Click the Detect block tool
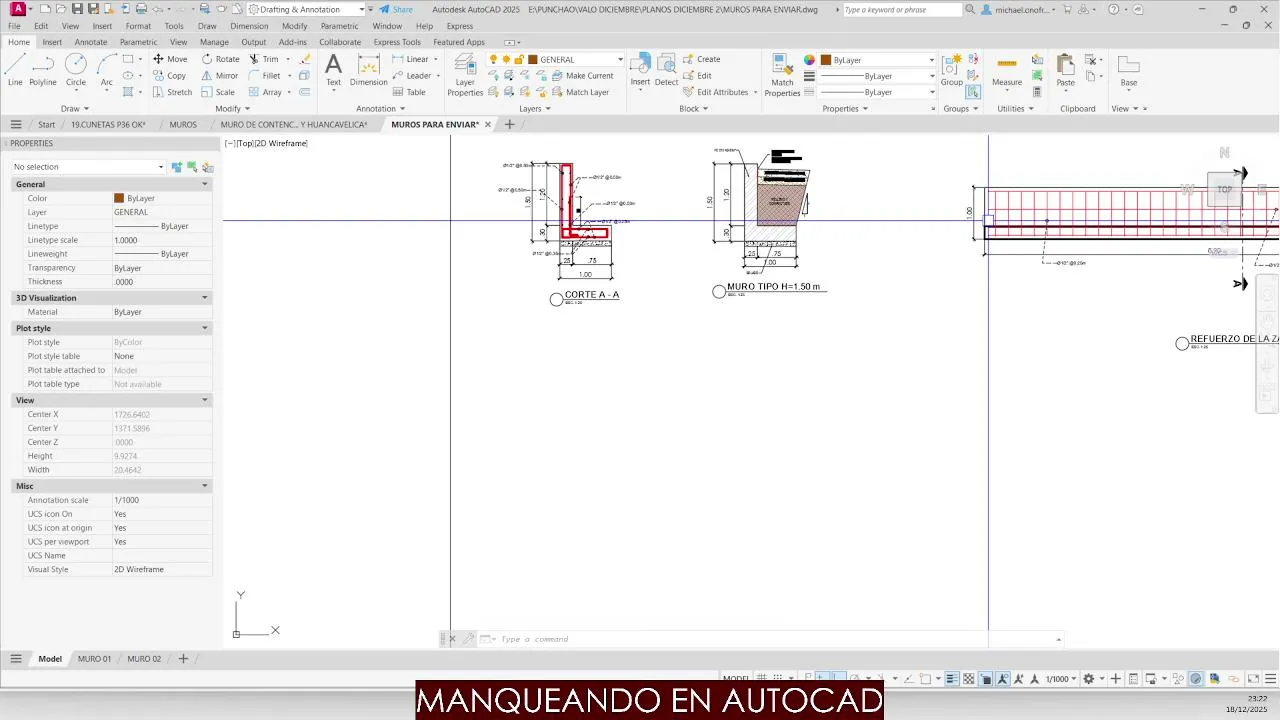The width and height of the screenshot is (1280, 720). click(x=666, y=70)
